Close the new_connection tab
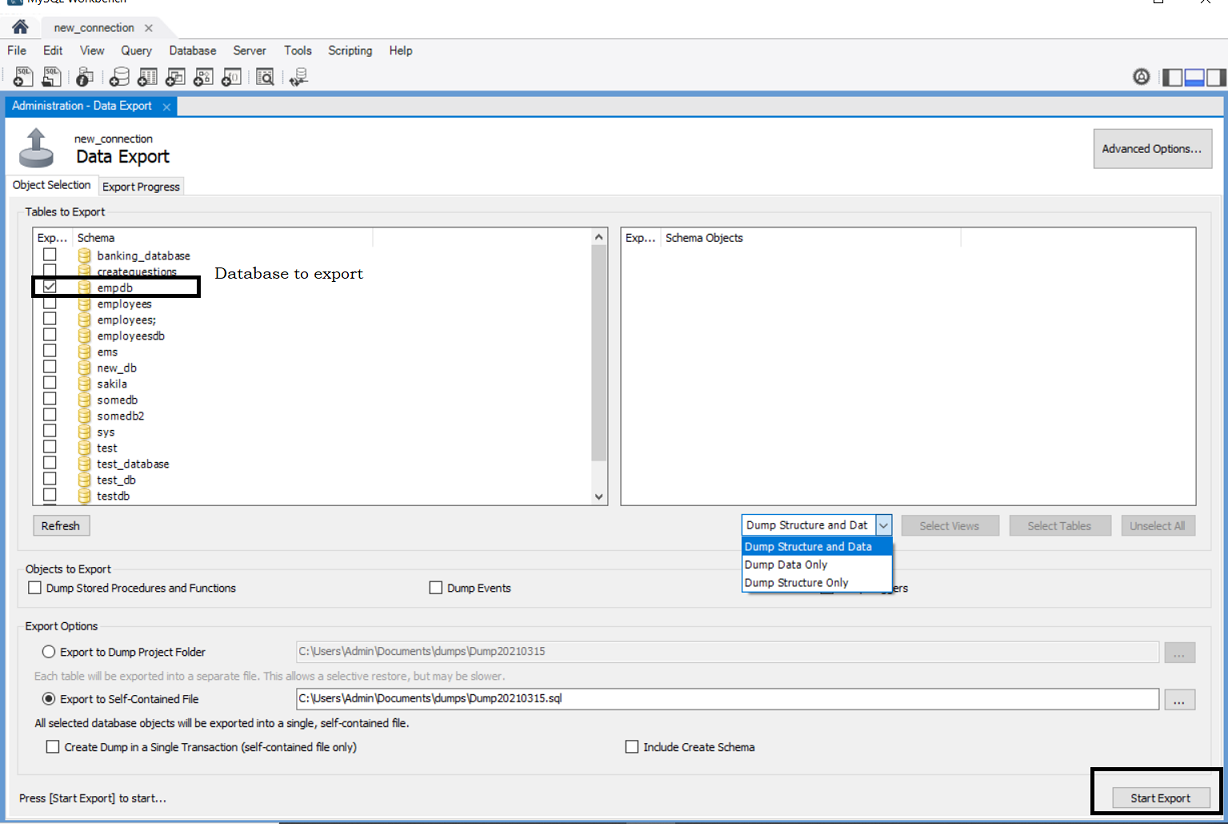Viewport: 1228px width, 824px height. pyautogui.click(x=149, y=28)
